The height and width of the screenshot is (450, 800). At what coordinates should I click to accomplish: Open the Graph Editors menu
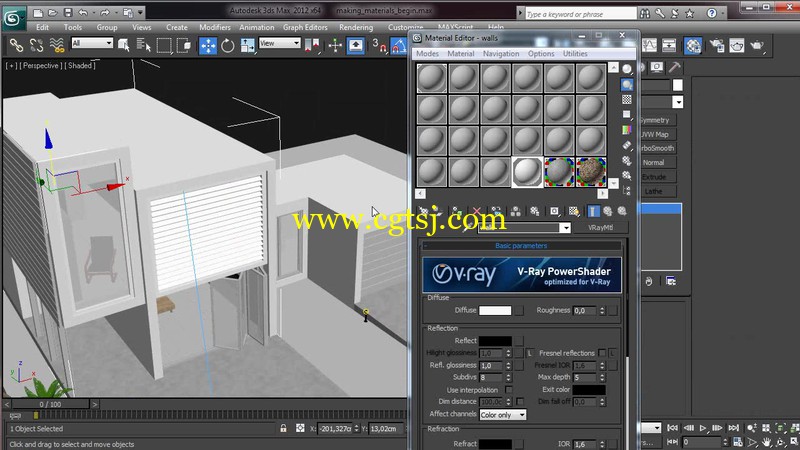click(x=305, y=27)
